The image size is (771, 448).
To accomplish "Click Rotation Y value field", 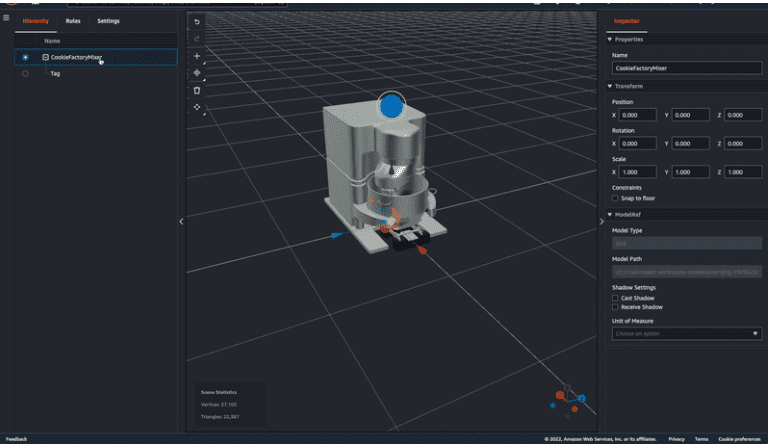I will (x=690, y=144).
